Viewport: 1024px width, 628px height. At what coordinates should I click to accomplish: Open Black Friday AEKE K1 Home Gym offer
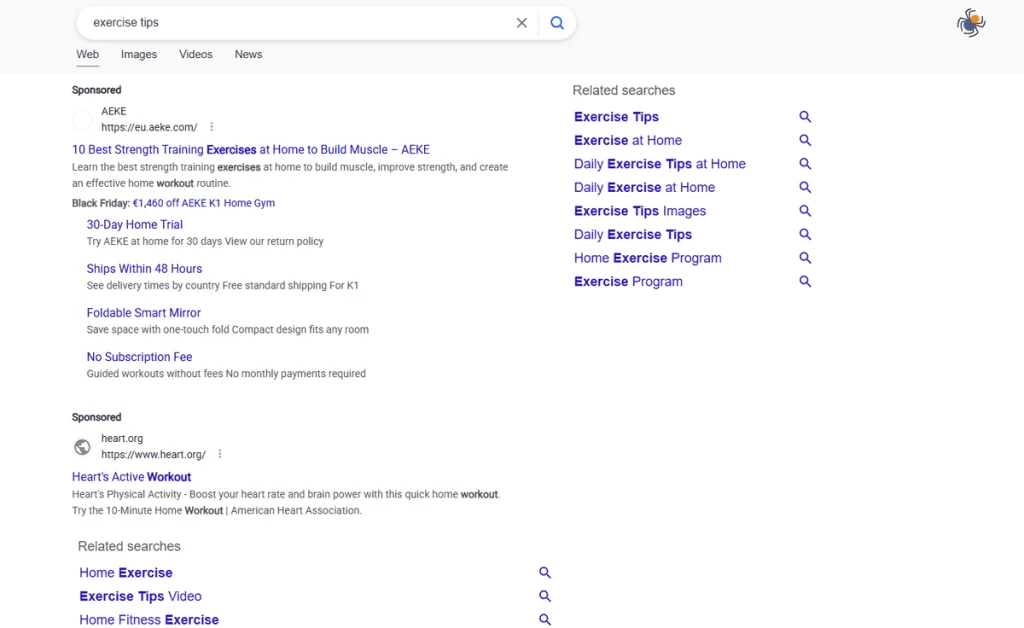click(204, 203)
